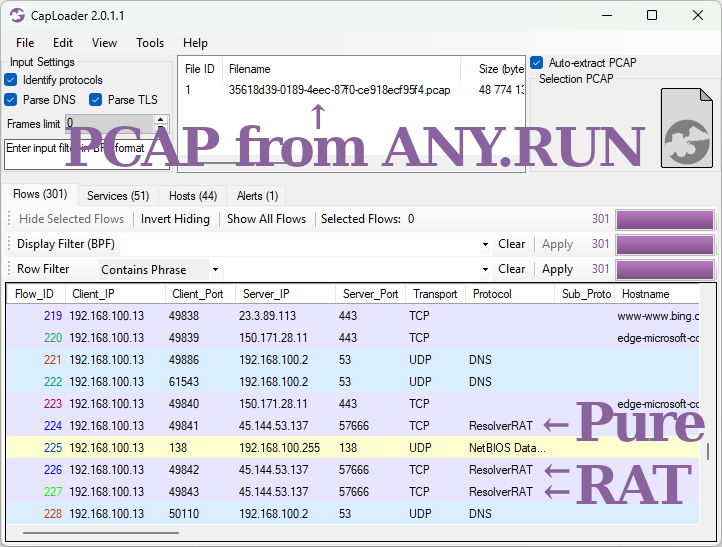Click the input filter BPF text box
The height and width of the screenshot is (547, 722).
point(87,154)
